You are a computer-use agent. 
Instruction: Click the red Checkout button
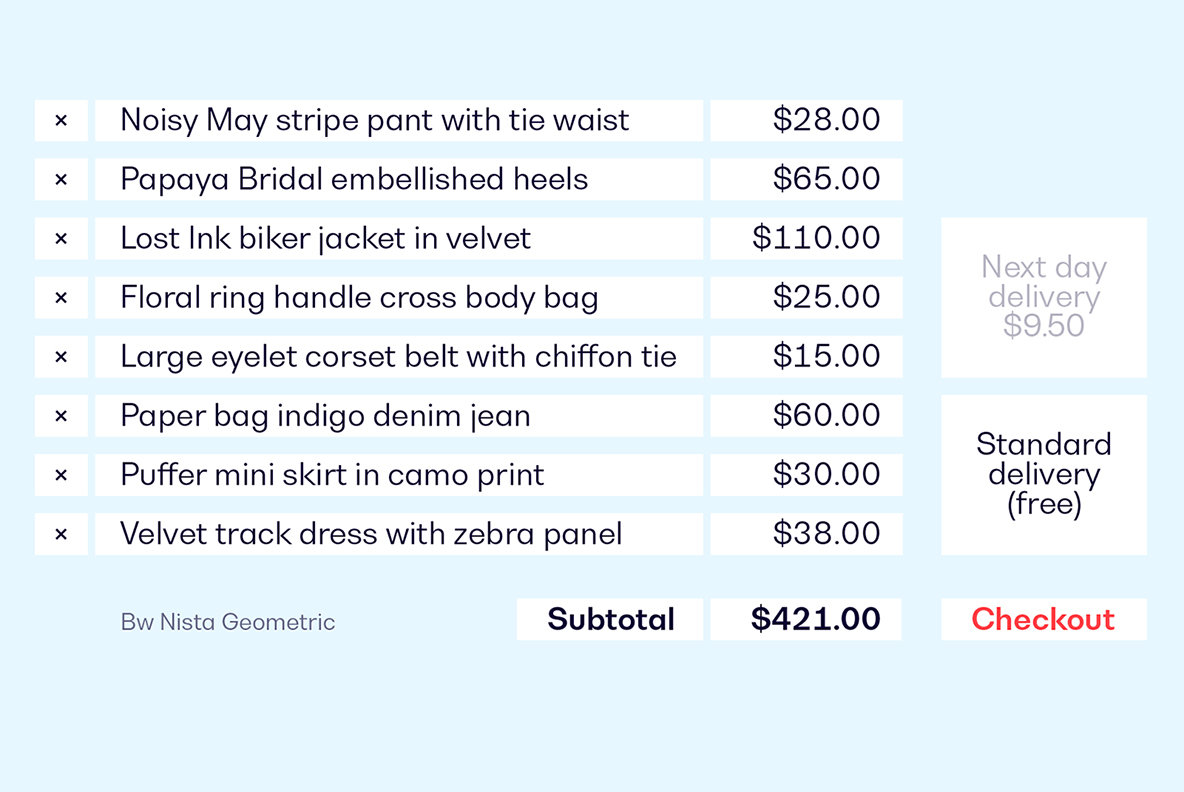coord(1044,619)
